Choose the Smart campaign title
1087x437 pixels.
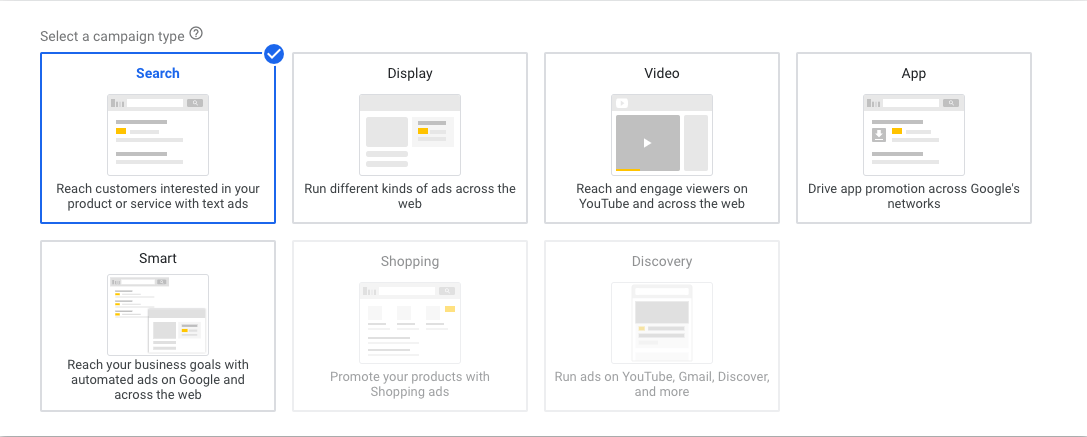[x=158, y=259]
